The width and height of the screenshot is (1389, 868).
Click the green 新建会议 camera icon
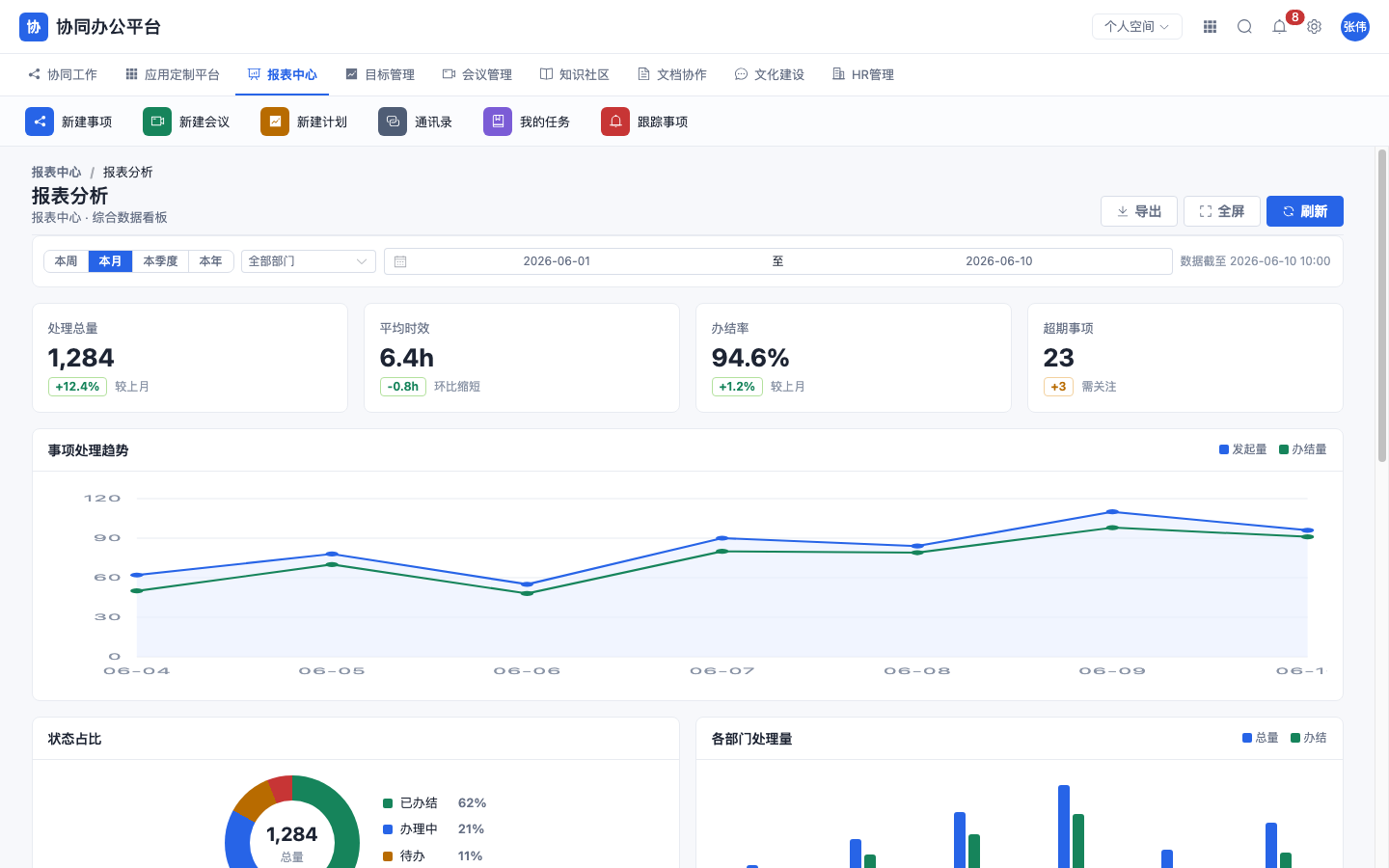pos(157,122)
